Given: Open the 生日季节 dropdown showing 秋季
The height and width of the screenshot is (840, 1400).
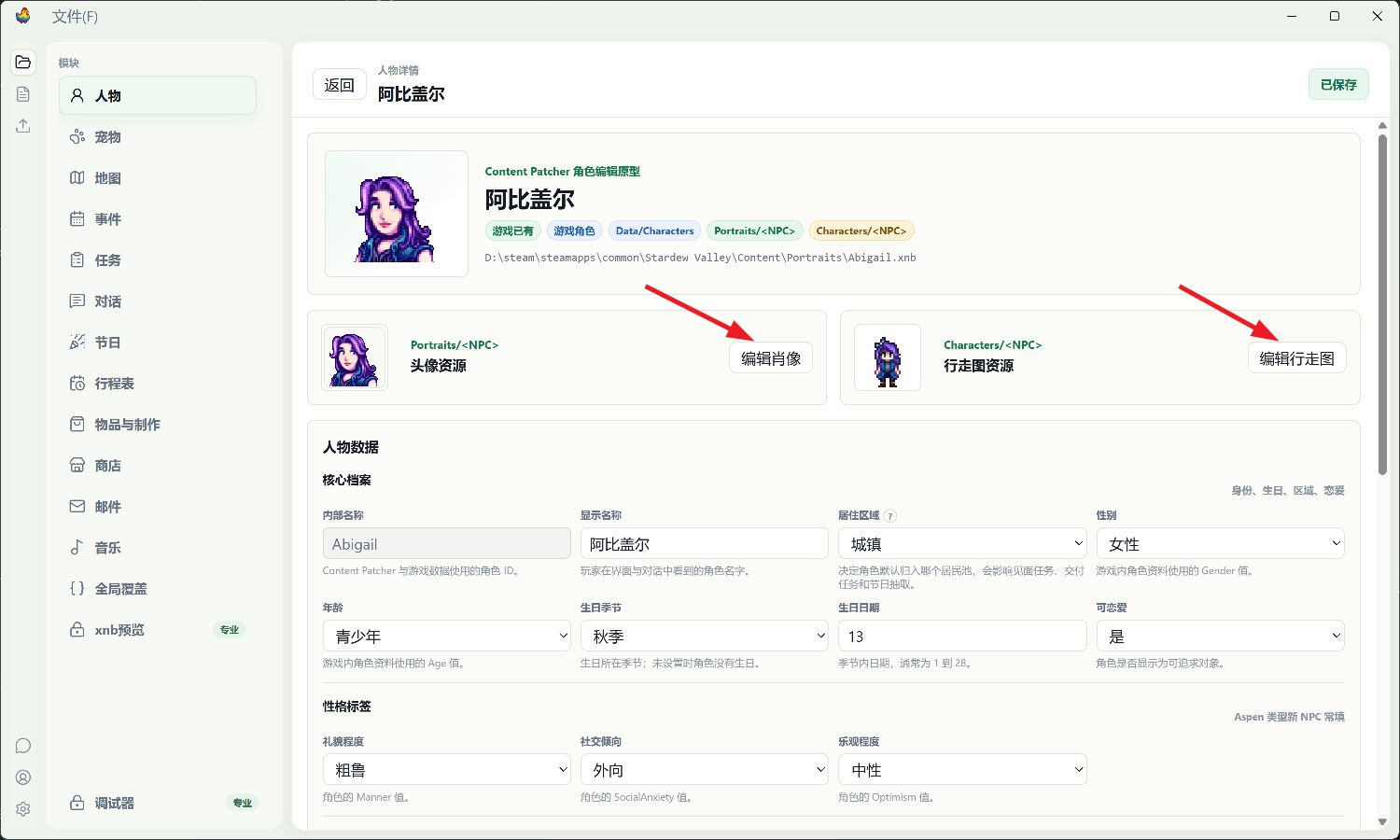Looking at the screenshot, I should [705, 636].
